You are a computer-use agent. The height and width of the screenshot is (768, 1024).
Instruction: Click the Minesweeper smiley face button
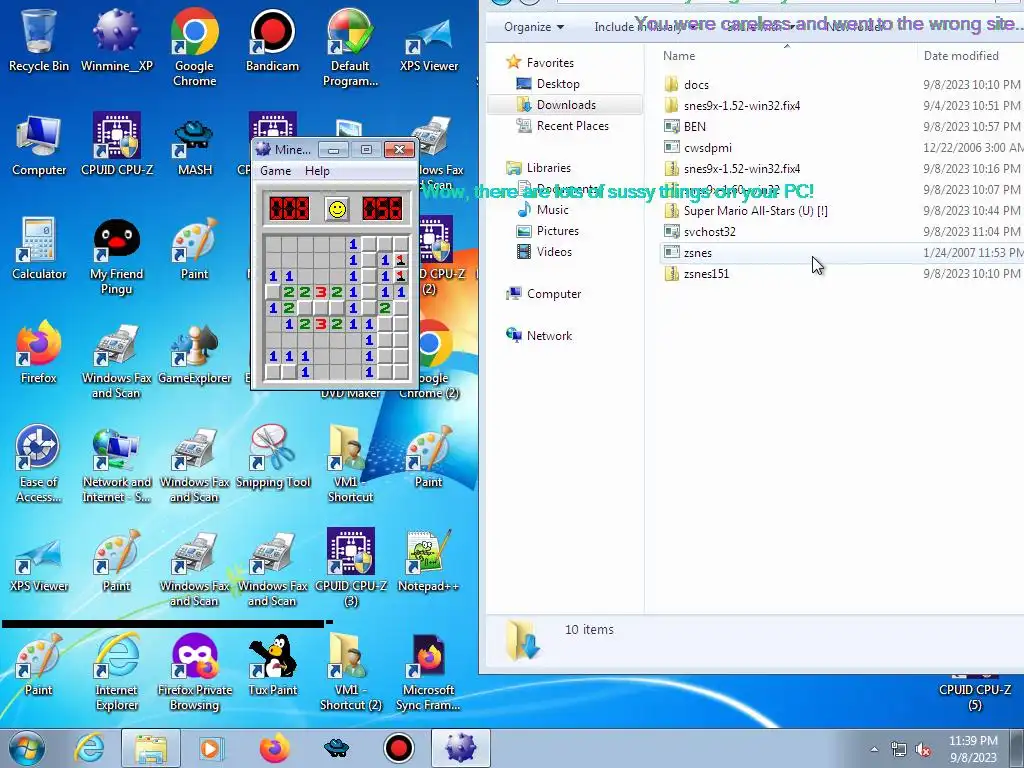click(x=337, y=209)
